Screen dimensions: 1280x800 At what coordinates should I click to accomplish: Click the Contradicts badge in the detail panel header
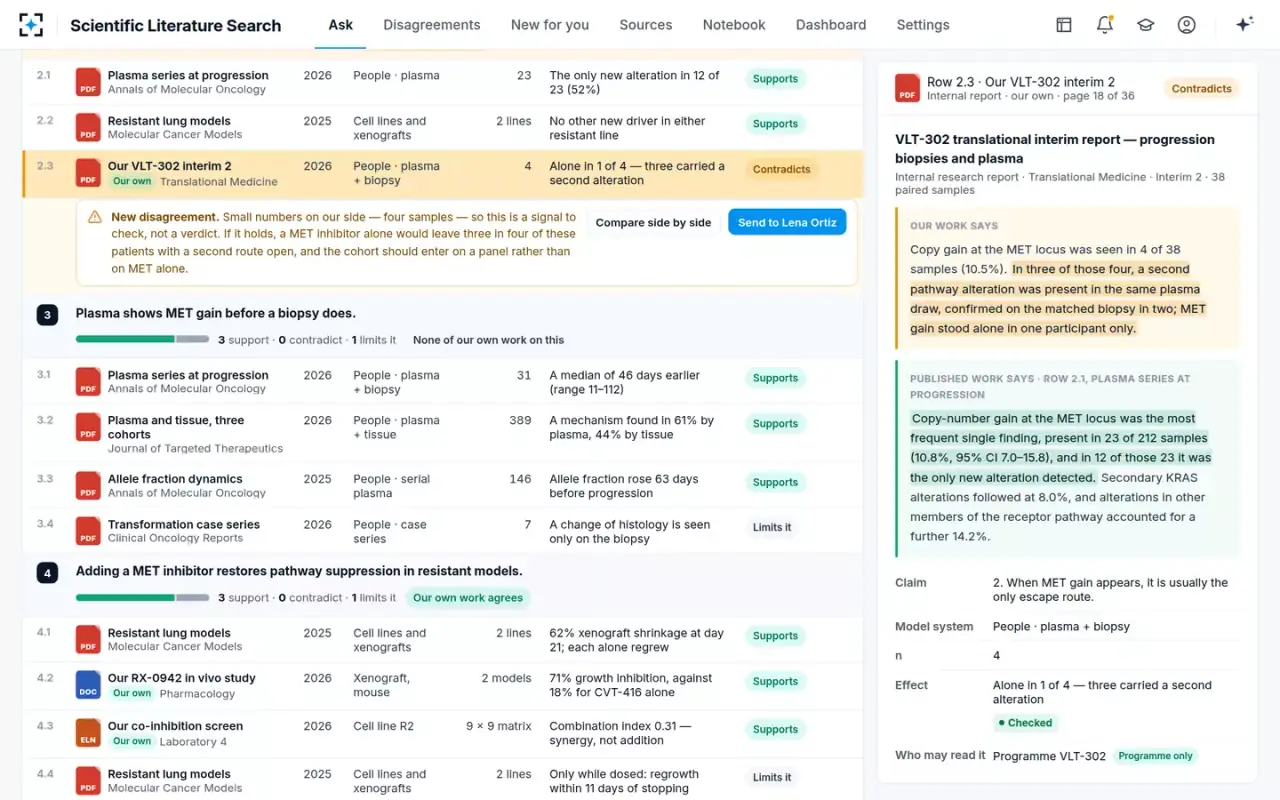(1202, 89)
